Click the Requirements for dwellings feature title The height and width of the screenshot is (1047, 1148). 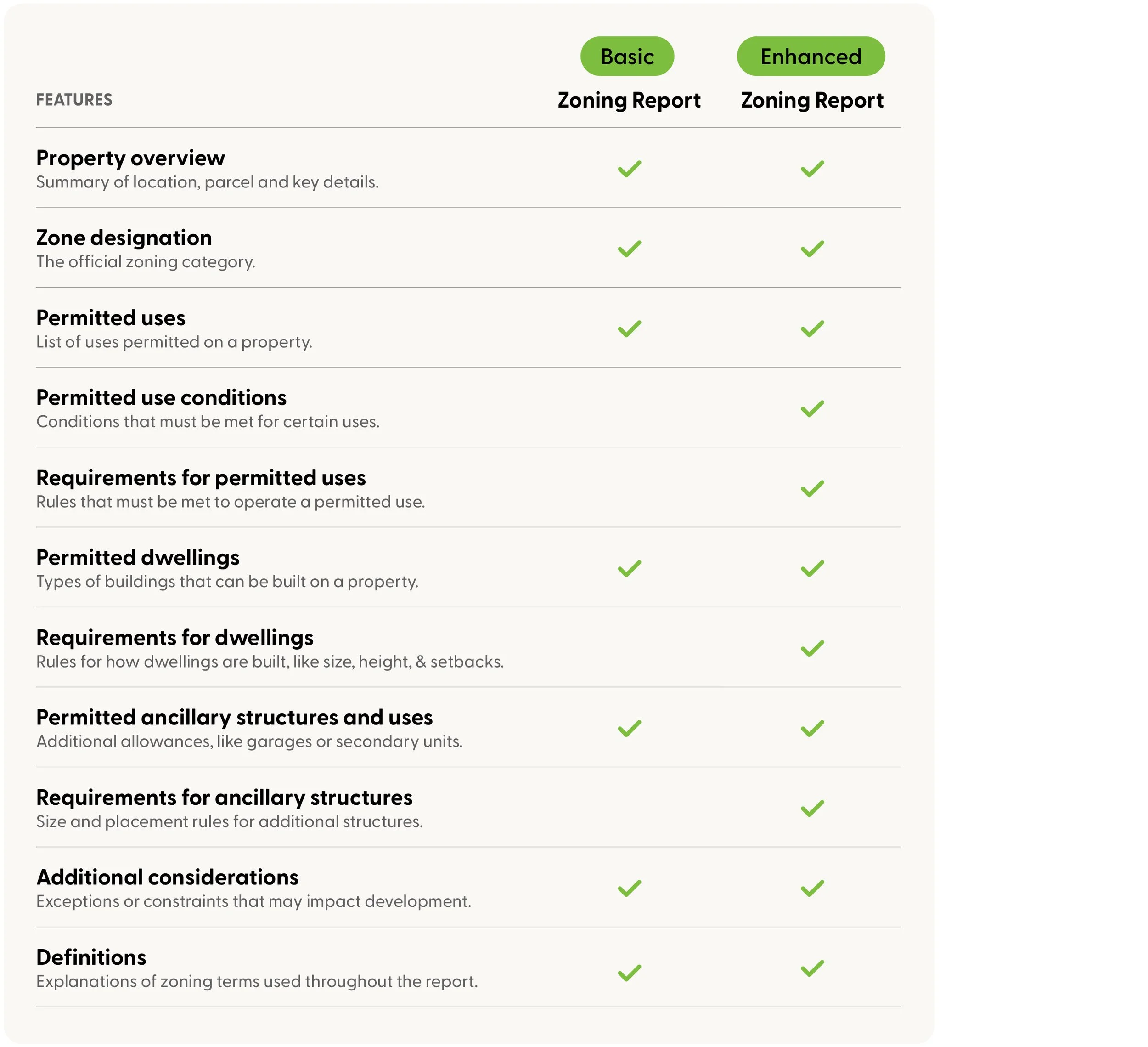pyautogui.click(x=175, y=637)
